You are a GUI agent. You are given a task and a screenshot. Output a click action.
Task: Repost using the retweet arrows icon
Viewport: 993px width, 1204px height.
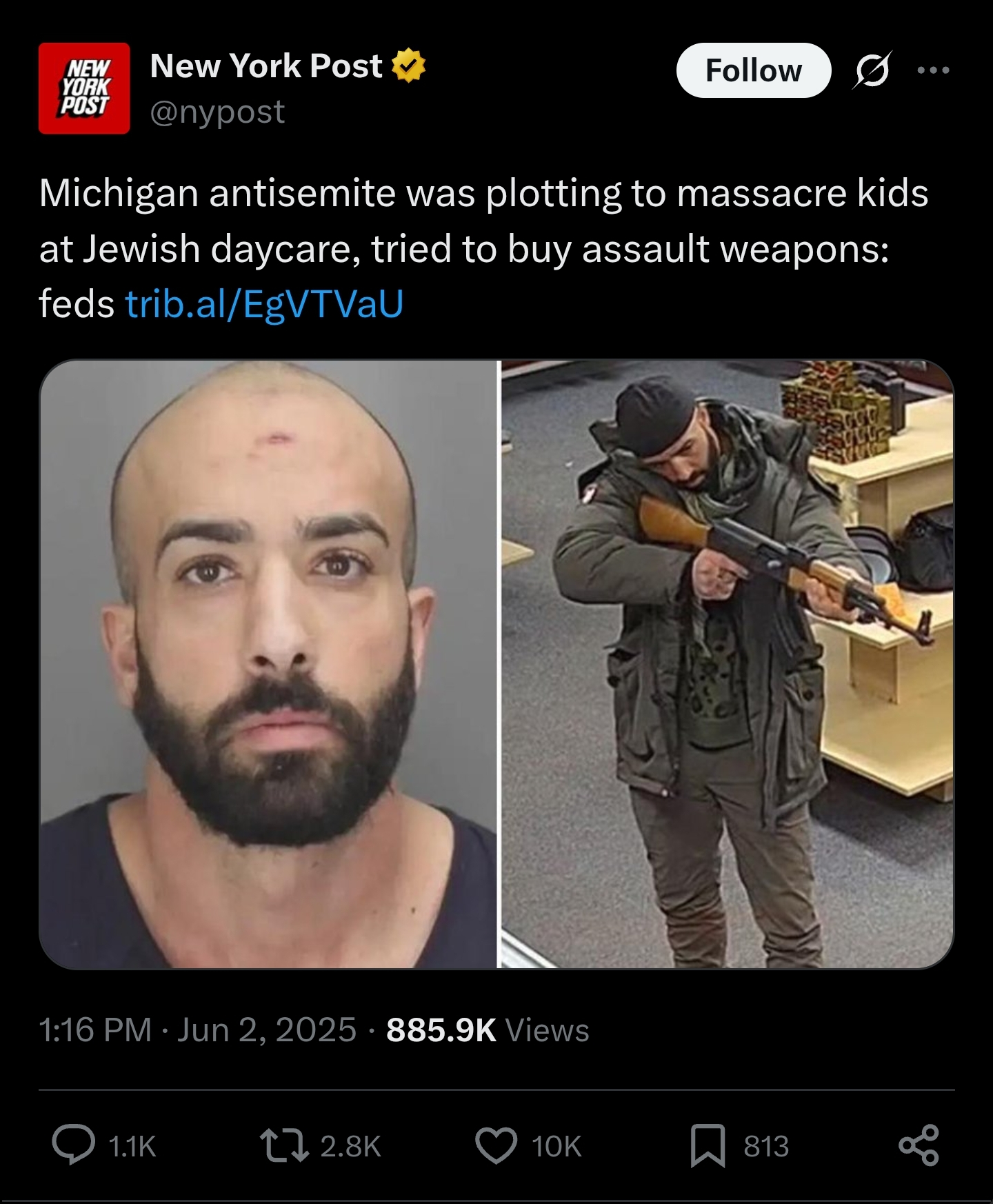(283, 1146)
